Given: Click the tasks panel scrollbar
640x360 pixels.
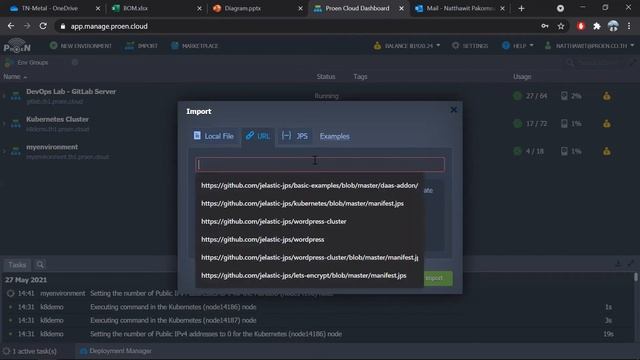Looking at the screenshot, I should (x=636, y=277).
